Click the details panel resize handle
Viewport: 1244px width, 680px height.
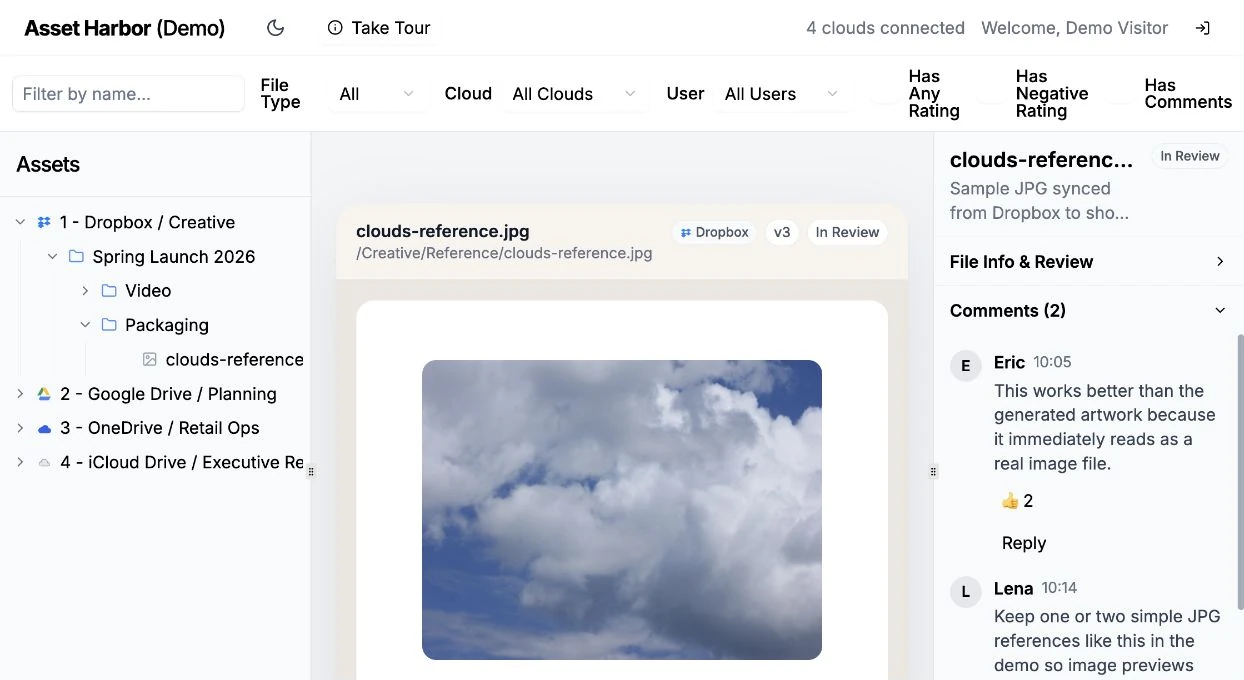[933, 471]
